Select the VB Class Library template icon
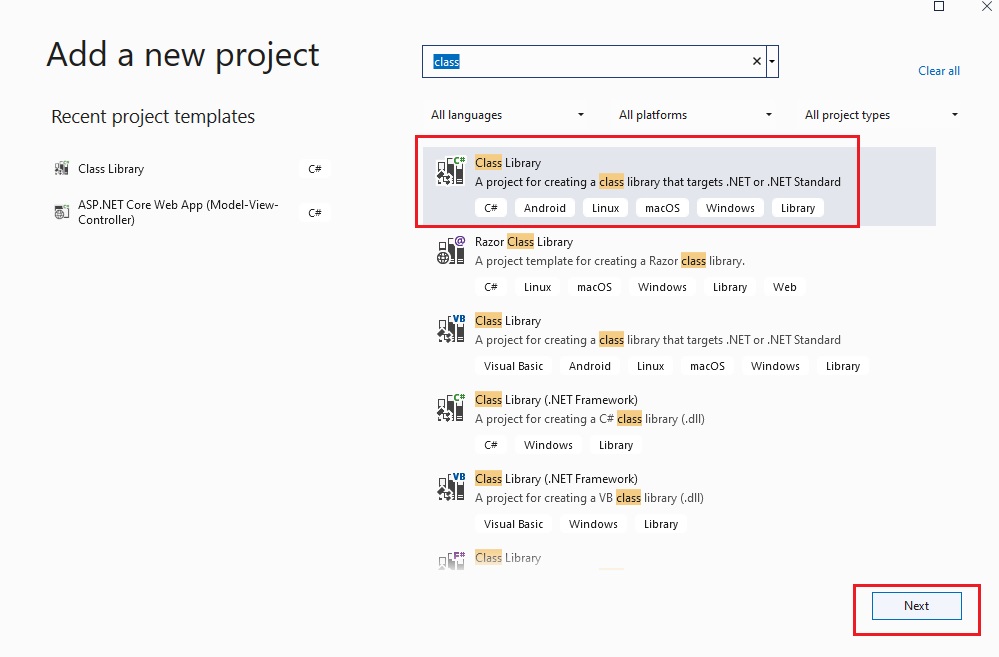999x657 pixels. pyautogui.click(x=450, y=329)
